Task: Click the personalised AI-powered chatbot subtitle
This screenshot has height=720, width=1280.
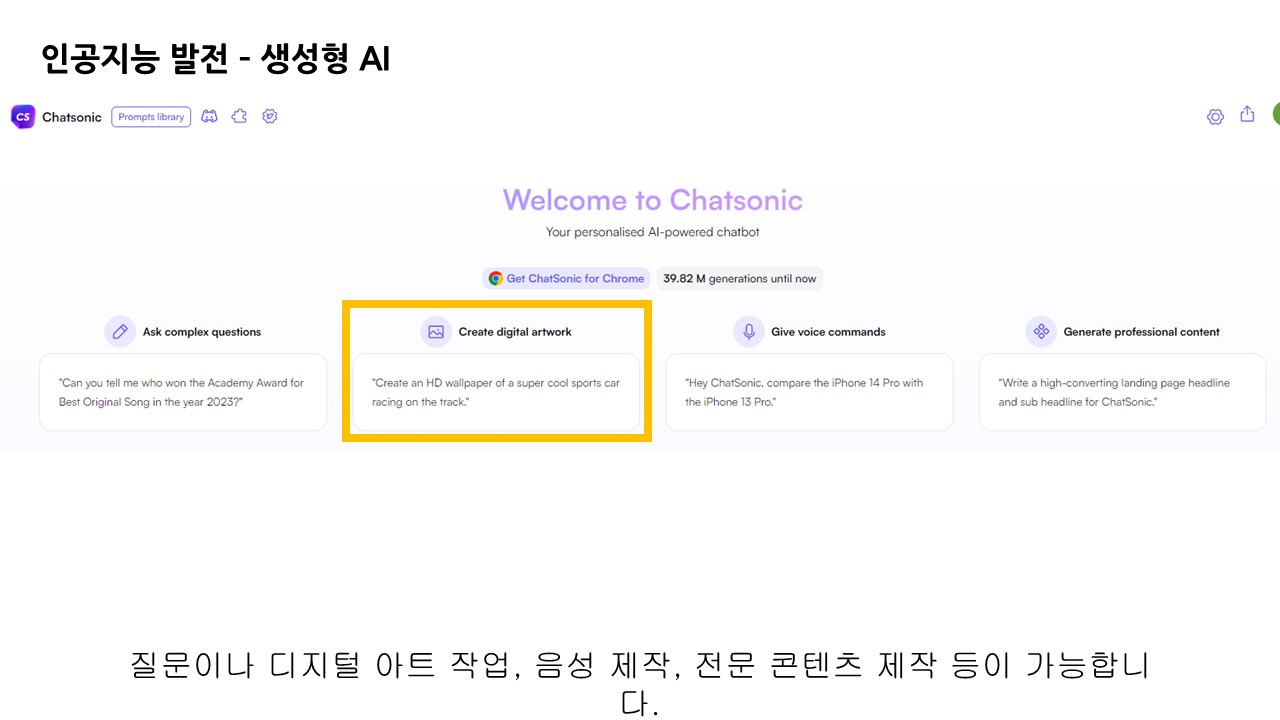Action: (x=653, y=232)
